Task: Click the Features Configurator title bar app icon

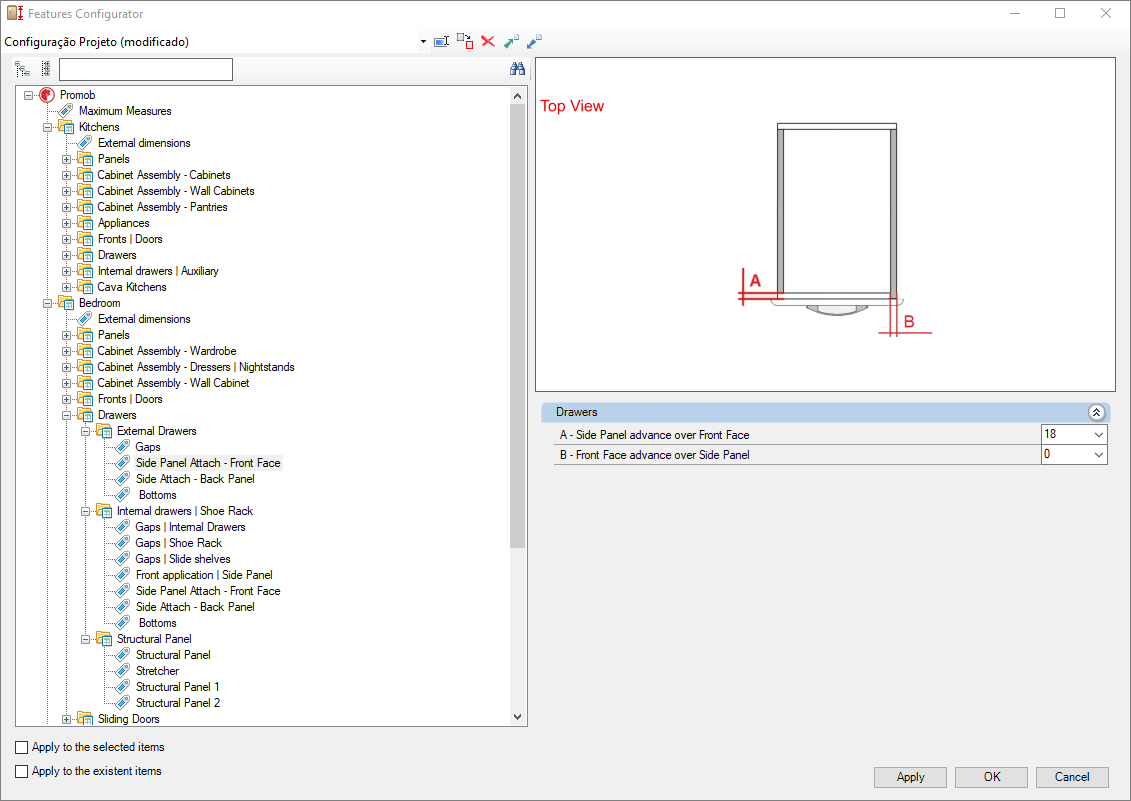Action: click(x=15, y=13)
